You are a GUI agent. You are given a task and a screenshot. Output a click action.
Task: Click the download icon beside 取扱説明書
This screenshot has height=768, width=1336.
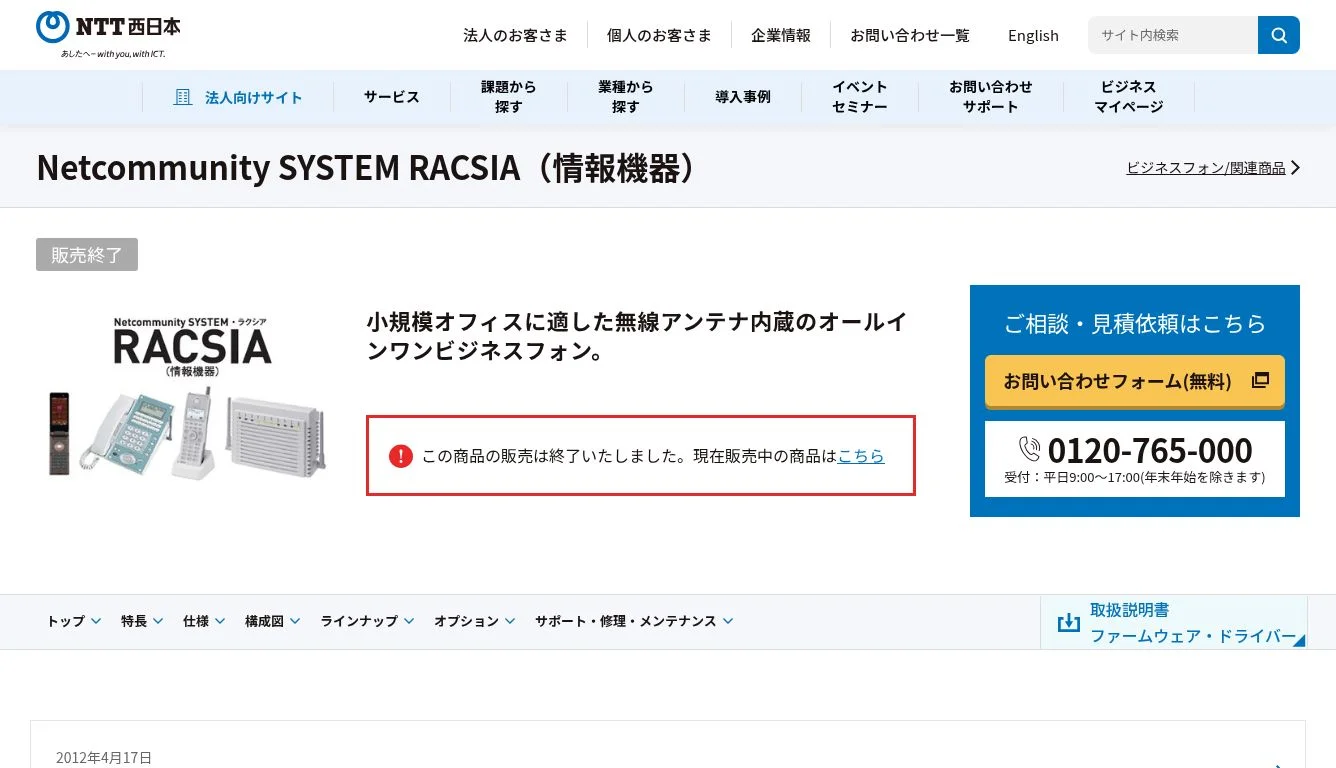tap(1069, 622)
